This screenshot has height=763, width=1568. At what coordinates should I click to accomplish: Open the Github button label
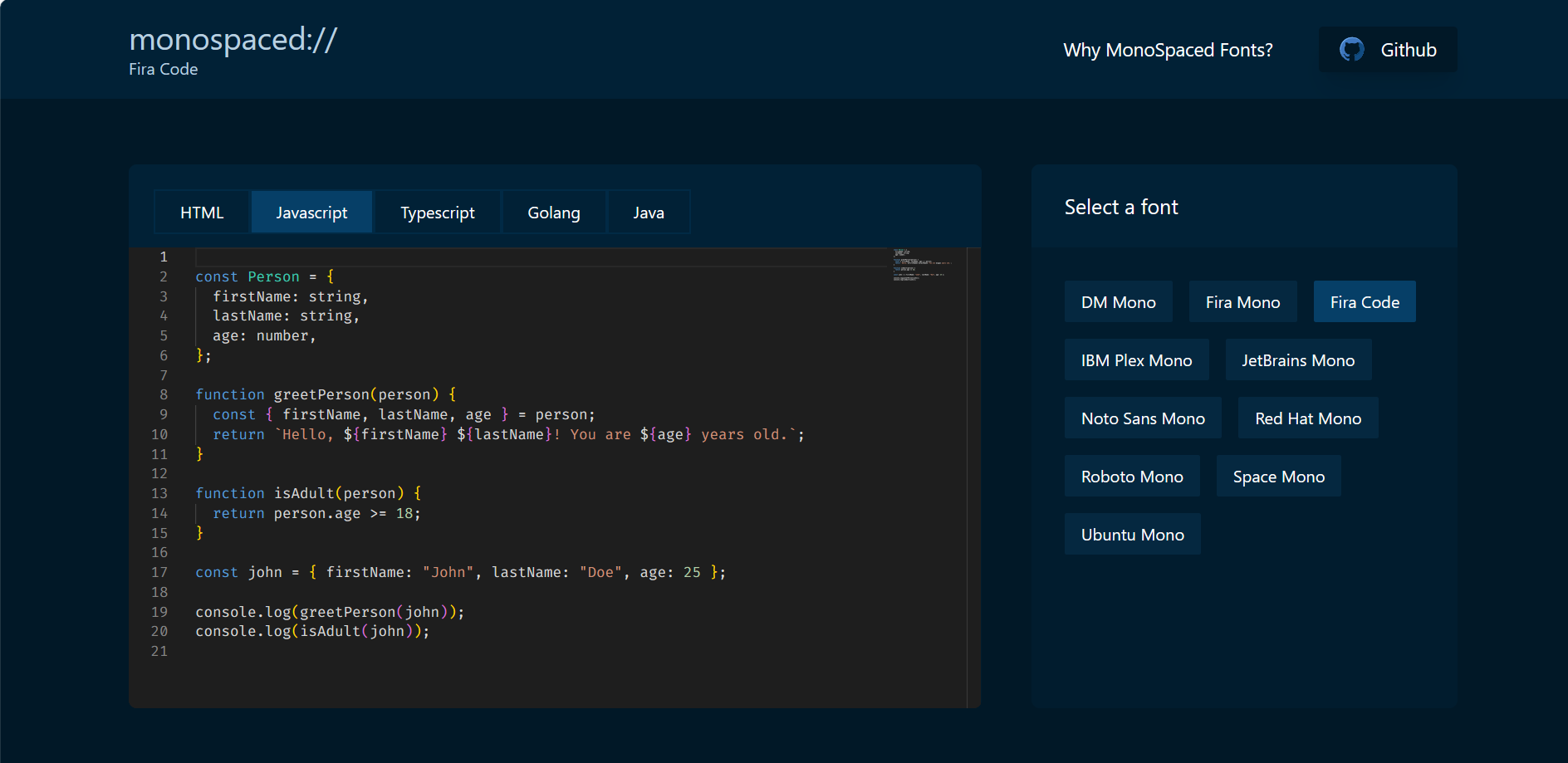pos(1409,50)
